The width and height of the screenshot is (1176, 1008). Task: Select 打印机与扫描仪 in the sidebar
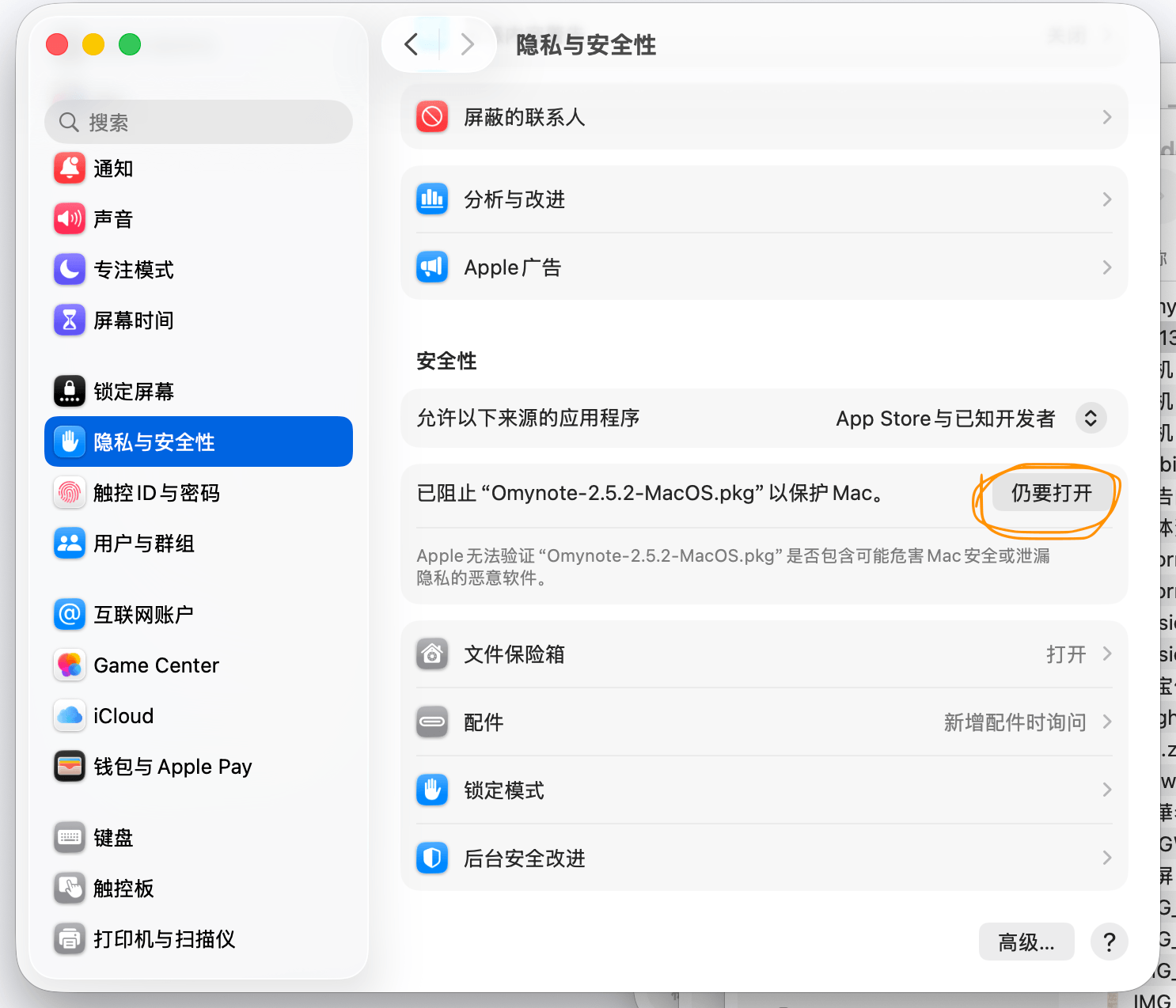(199, 939)
